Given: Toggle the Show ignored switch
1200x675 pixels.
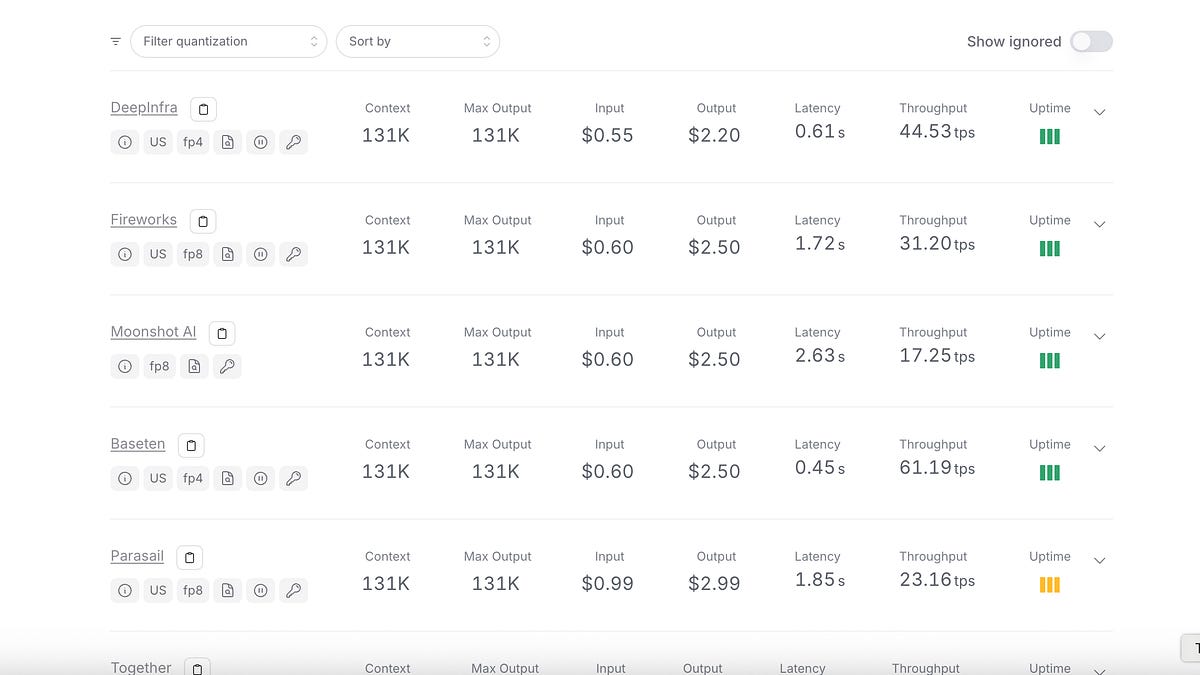Looking at the screenshot, I should (1091, 41).
